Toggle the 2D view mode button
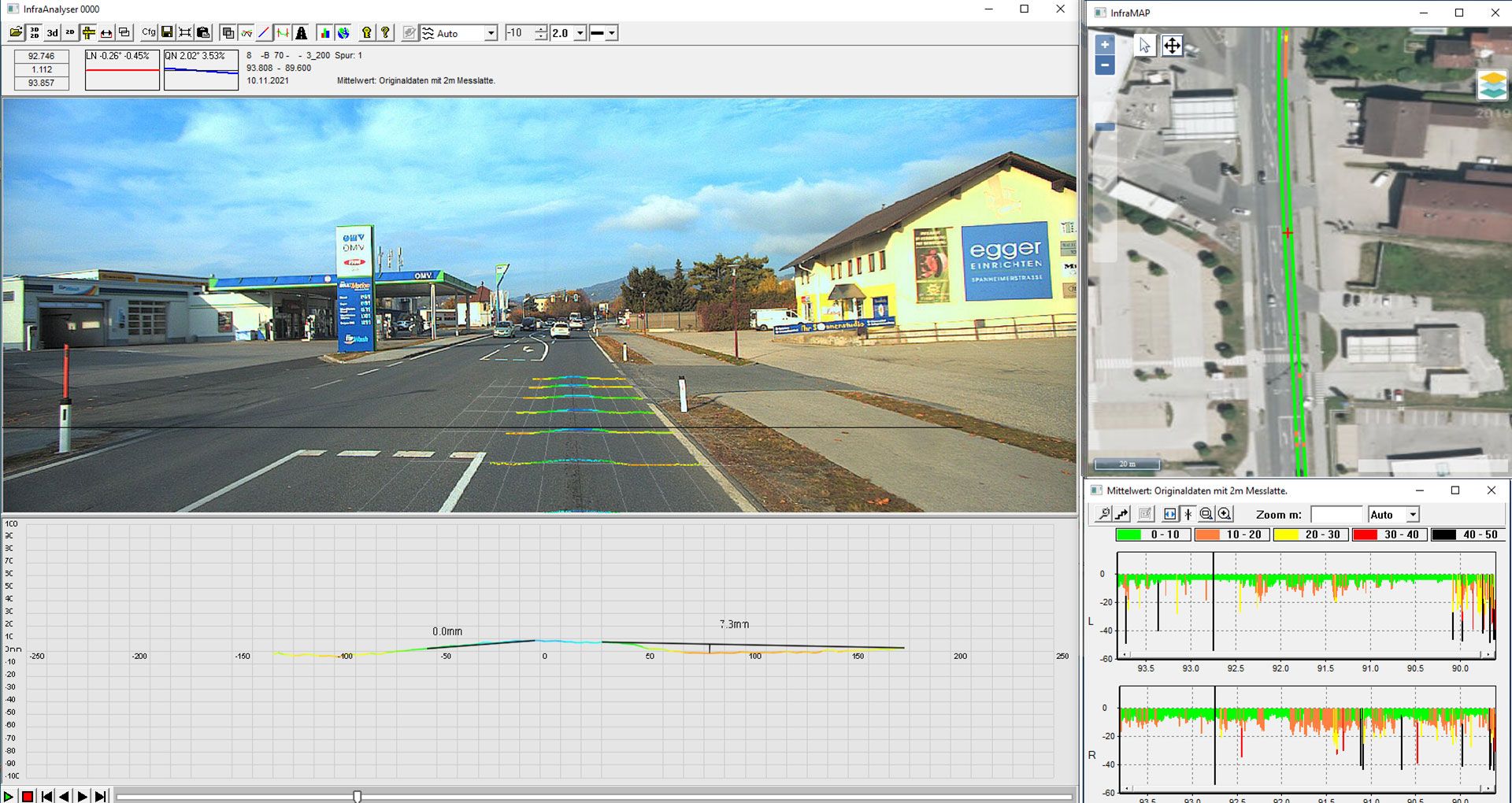Viewport: 1512px width, 803px height. pos(70,33)
